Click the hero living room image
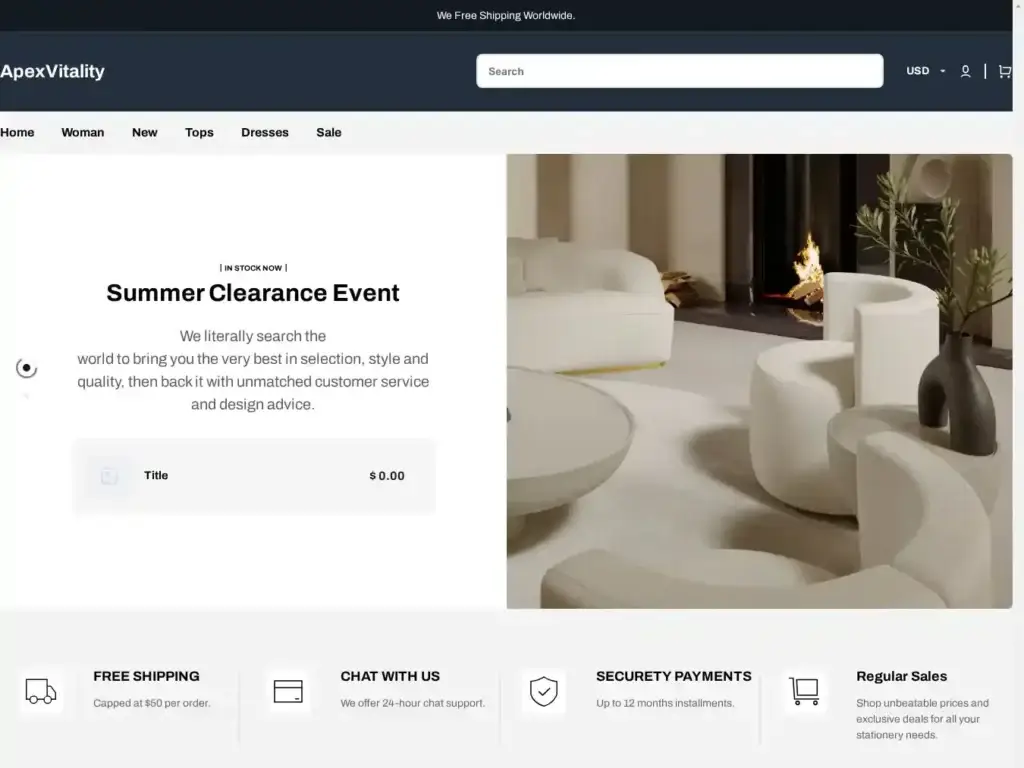 click(x=759, y=381)
